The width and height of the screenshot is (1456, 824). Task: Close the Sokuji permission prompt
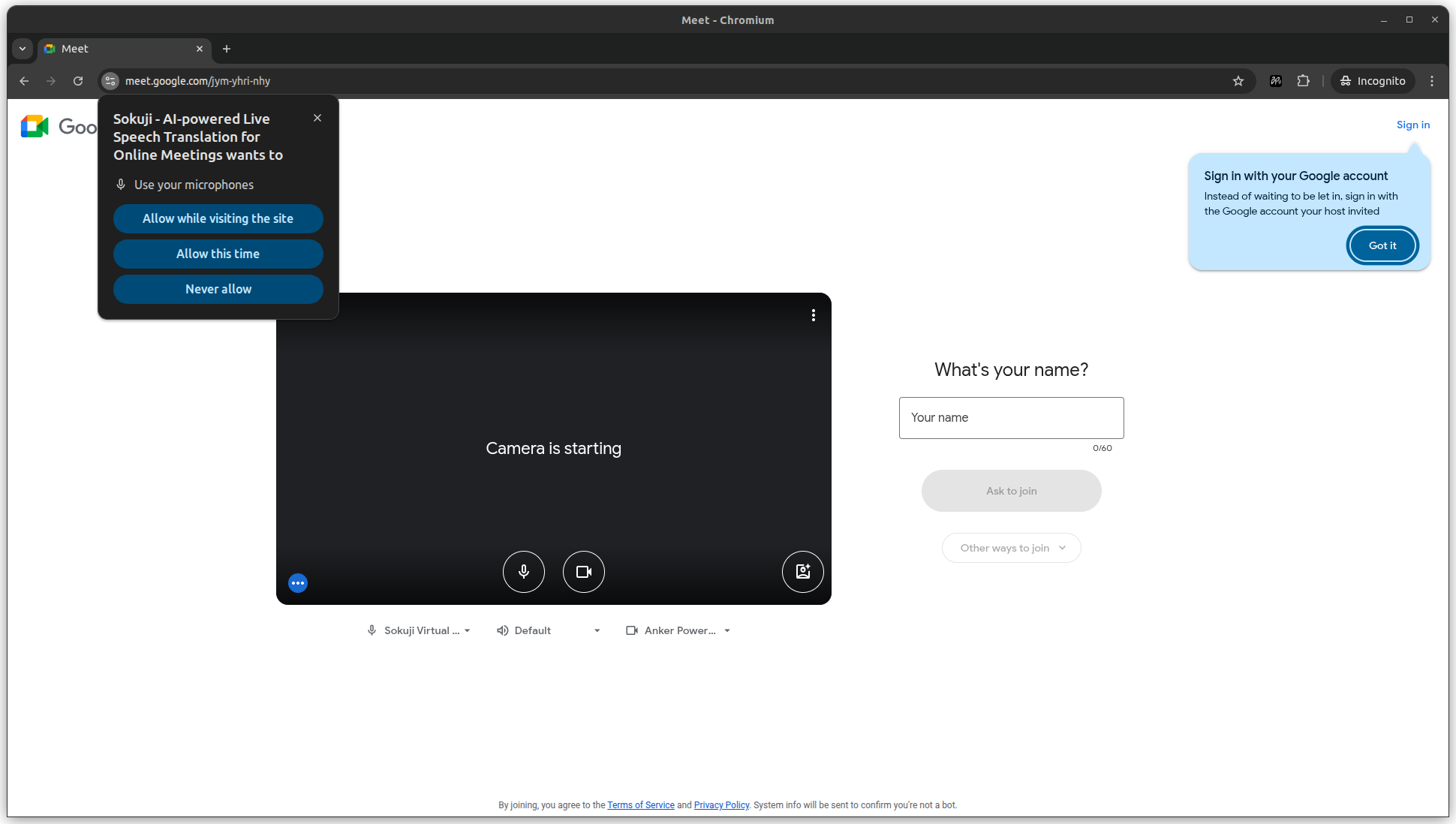[x=317, y=118]
